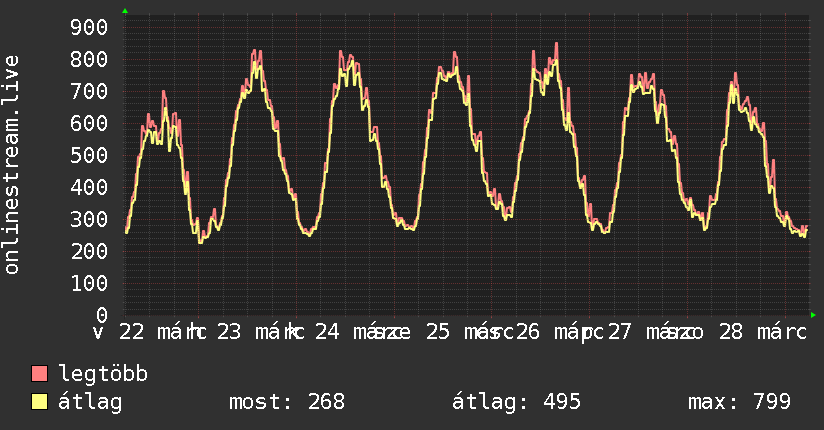Click the 700 y-axis label
824x430 pixels.
point(89,91)
